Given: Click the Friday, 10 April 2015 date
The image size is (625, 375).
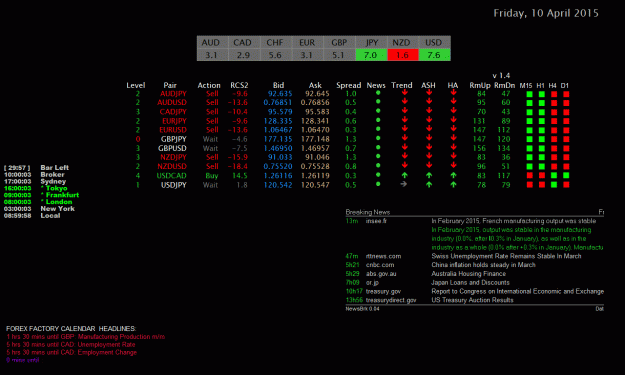Looking at the screenshot, I should pyautogui.click(x=546, y=13).
